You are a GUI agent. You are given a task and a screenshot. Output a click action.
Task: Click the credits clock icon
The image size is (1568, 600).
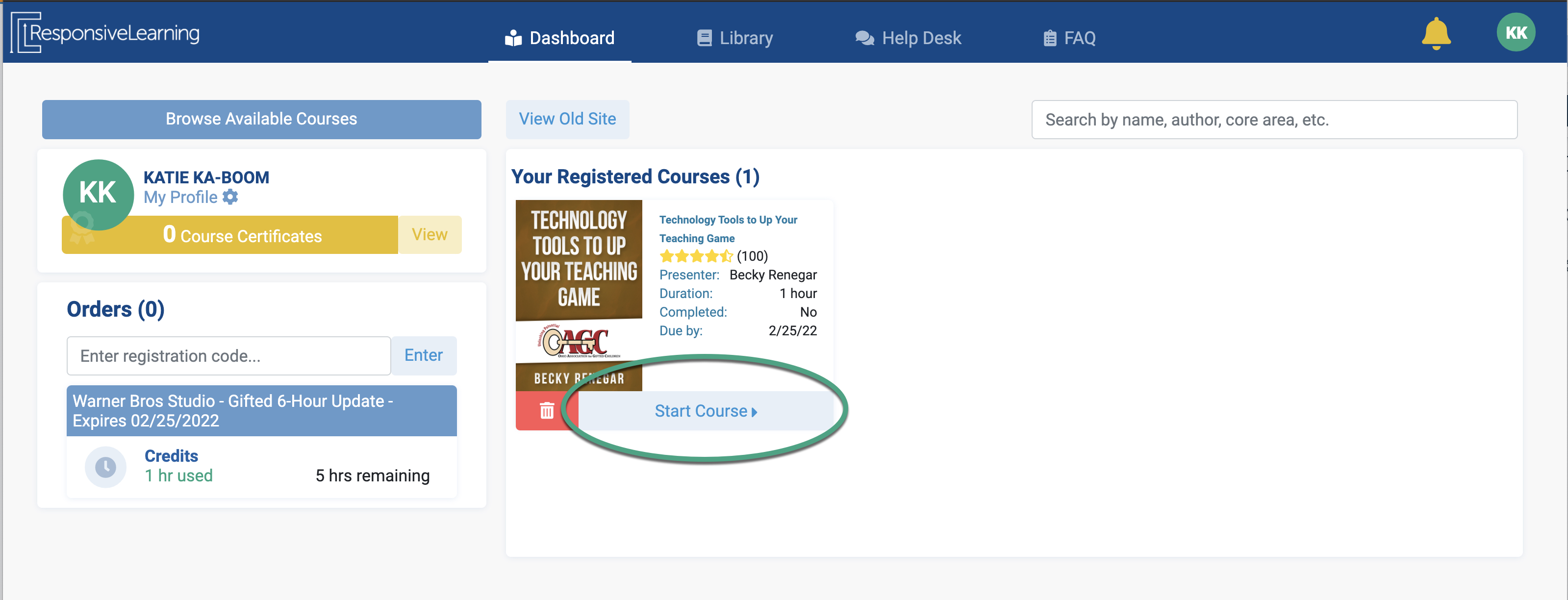105,467
